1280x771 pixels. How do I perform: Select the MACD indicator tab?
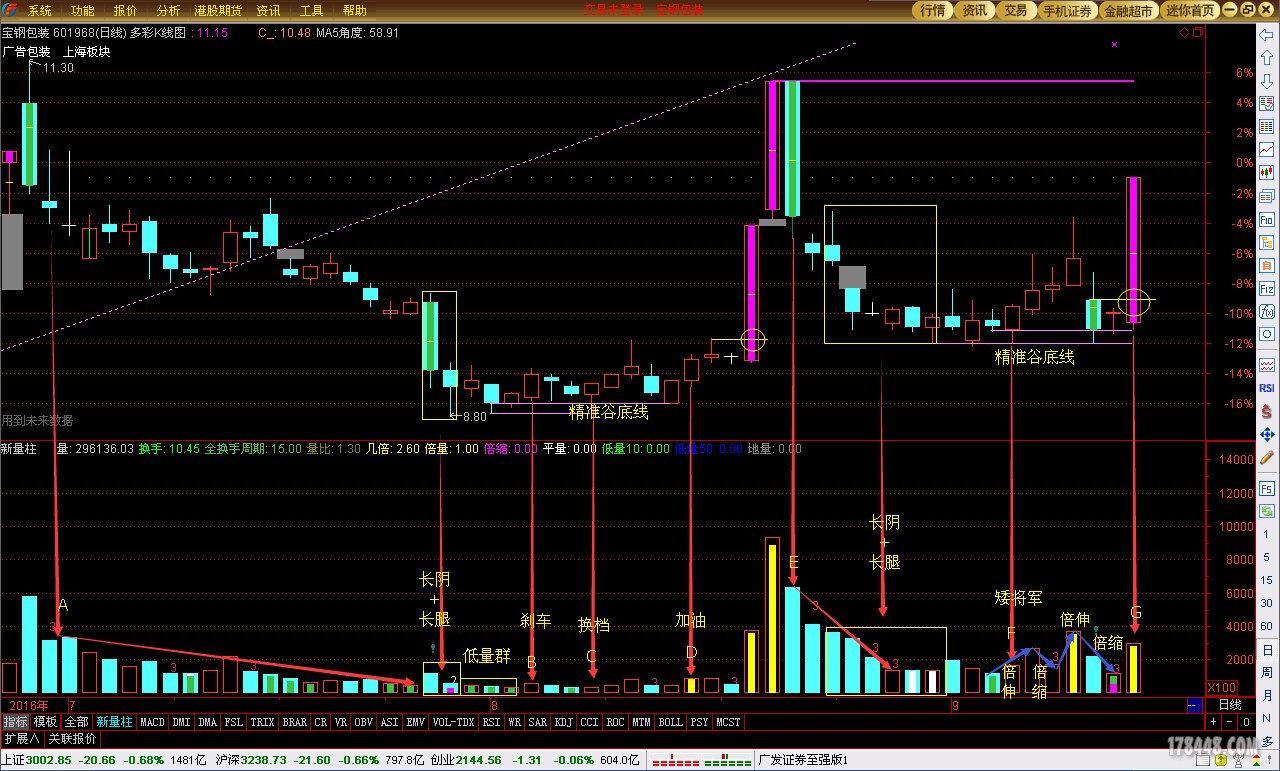coord(152,722)
